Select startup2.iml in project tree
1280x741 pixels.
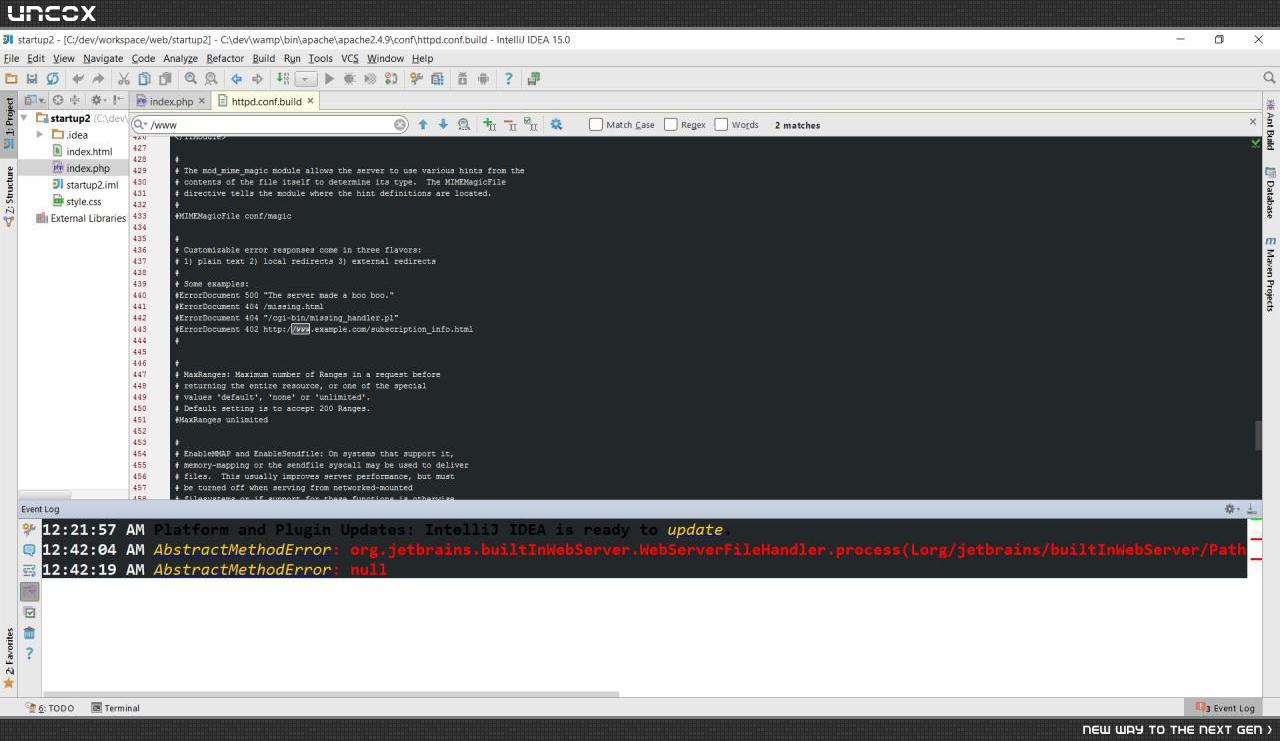(85, 185)
